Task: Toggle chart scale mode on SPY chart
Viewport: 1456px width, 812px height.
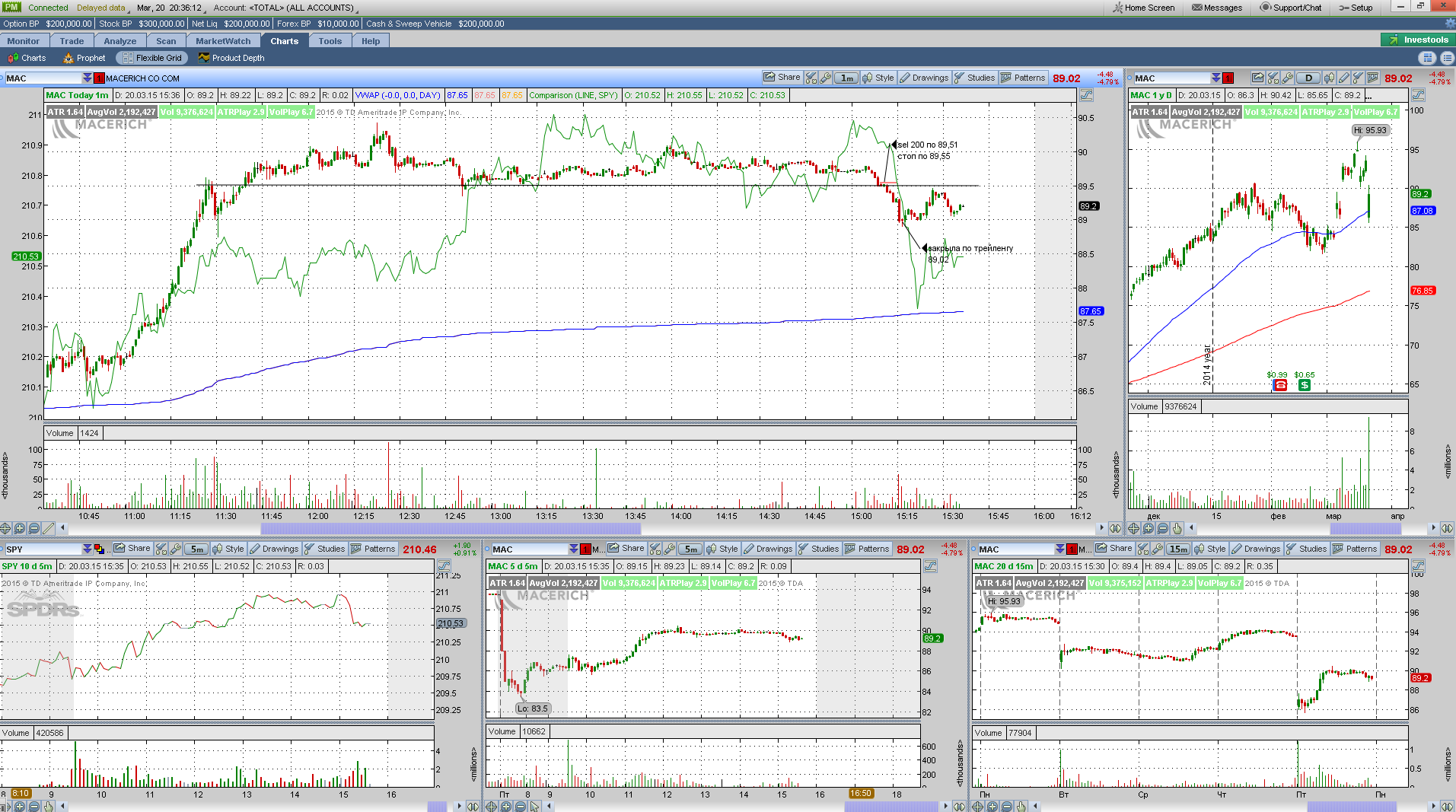Action: pyautogui.click(x=444, y=566)
